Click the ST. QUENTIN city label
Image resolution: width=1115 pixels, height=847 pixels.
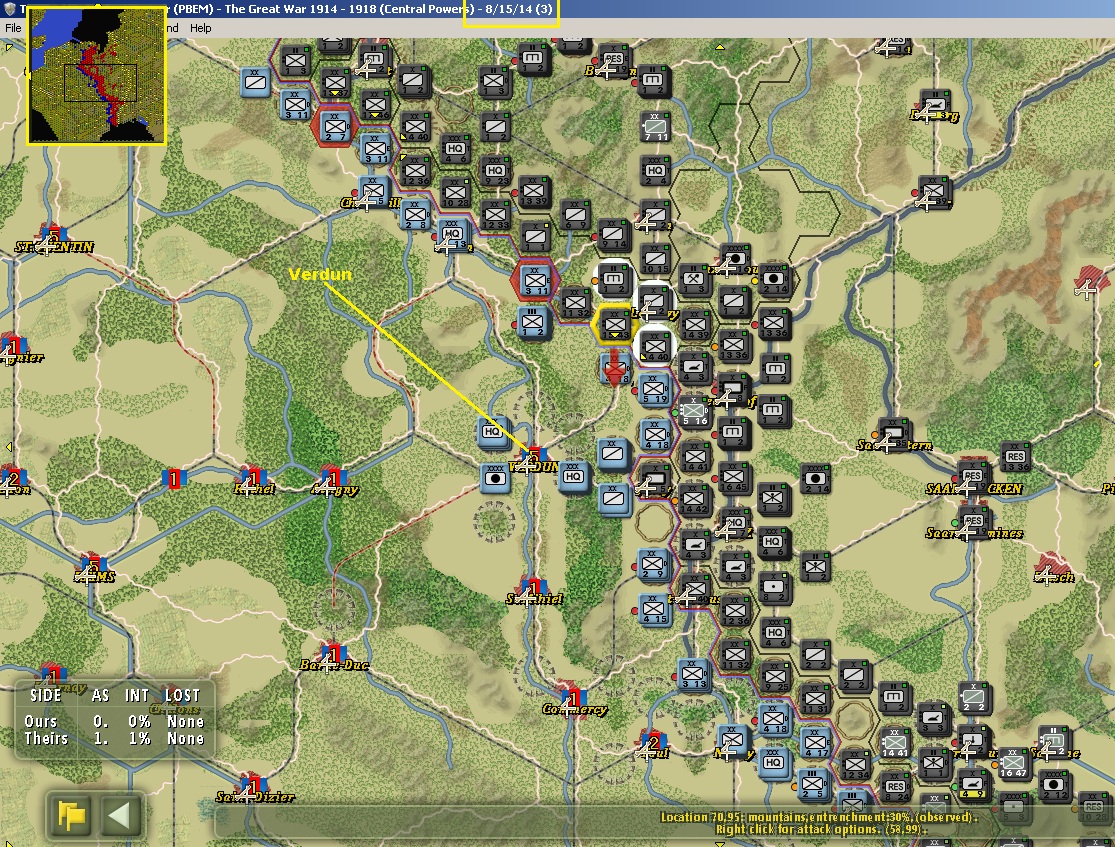coord(54,247)
